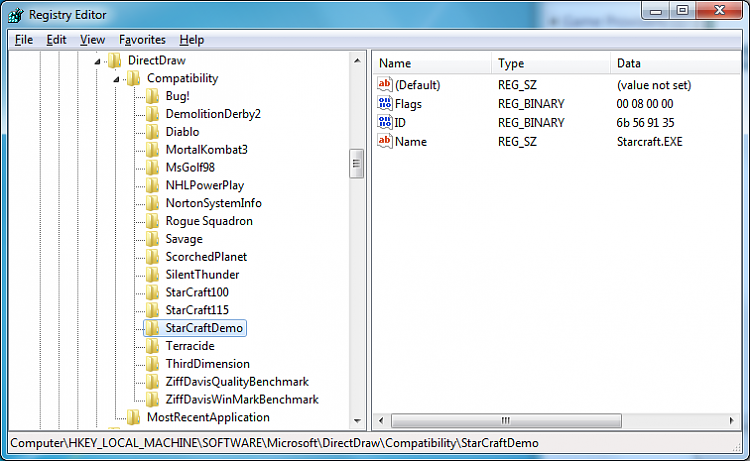The image size is (750, 461).
Task: Click the Compatibility folder icon
Action: (x=133, y=78)
